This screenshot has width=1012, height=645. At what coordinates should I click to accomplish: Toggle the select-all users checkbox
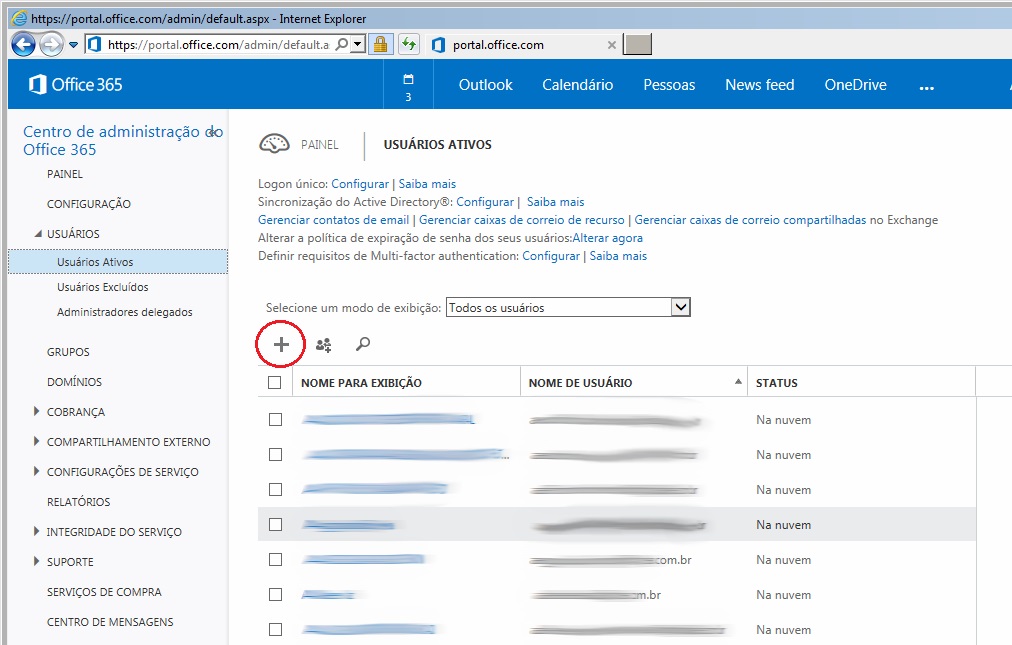pos(274,383)
